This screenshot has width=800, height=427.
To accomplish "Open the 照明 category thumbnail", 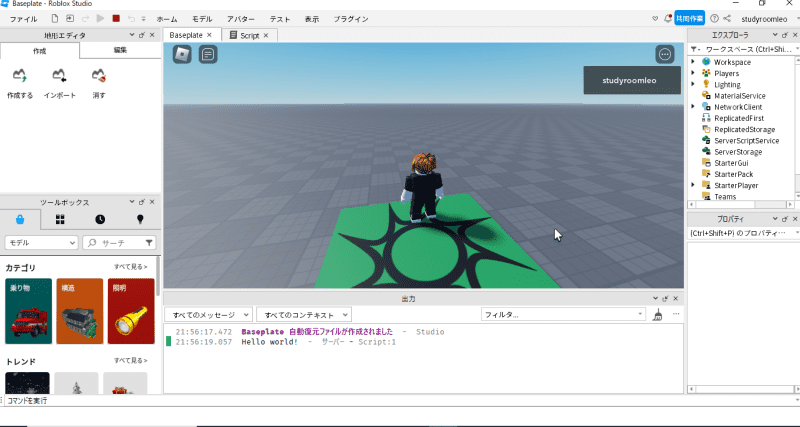I will pos(131,311).
